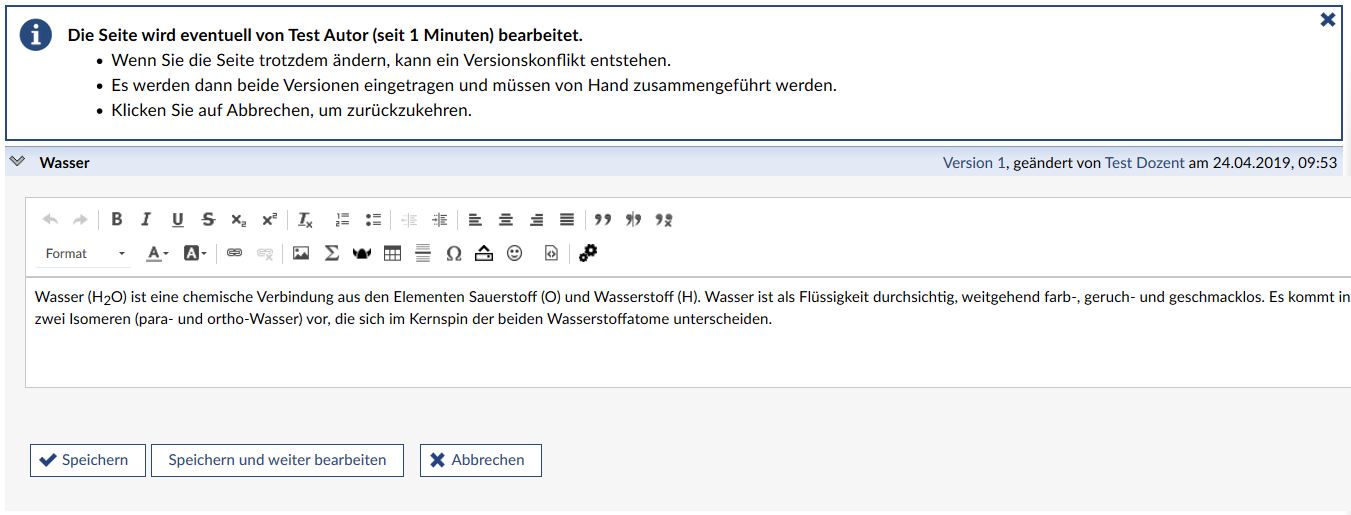Open the text color dropdown
The image size is (1351, 515).
(x=157, y=254)
